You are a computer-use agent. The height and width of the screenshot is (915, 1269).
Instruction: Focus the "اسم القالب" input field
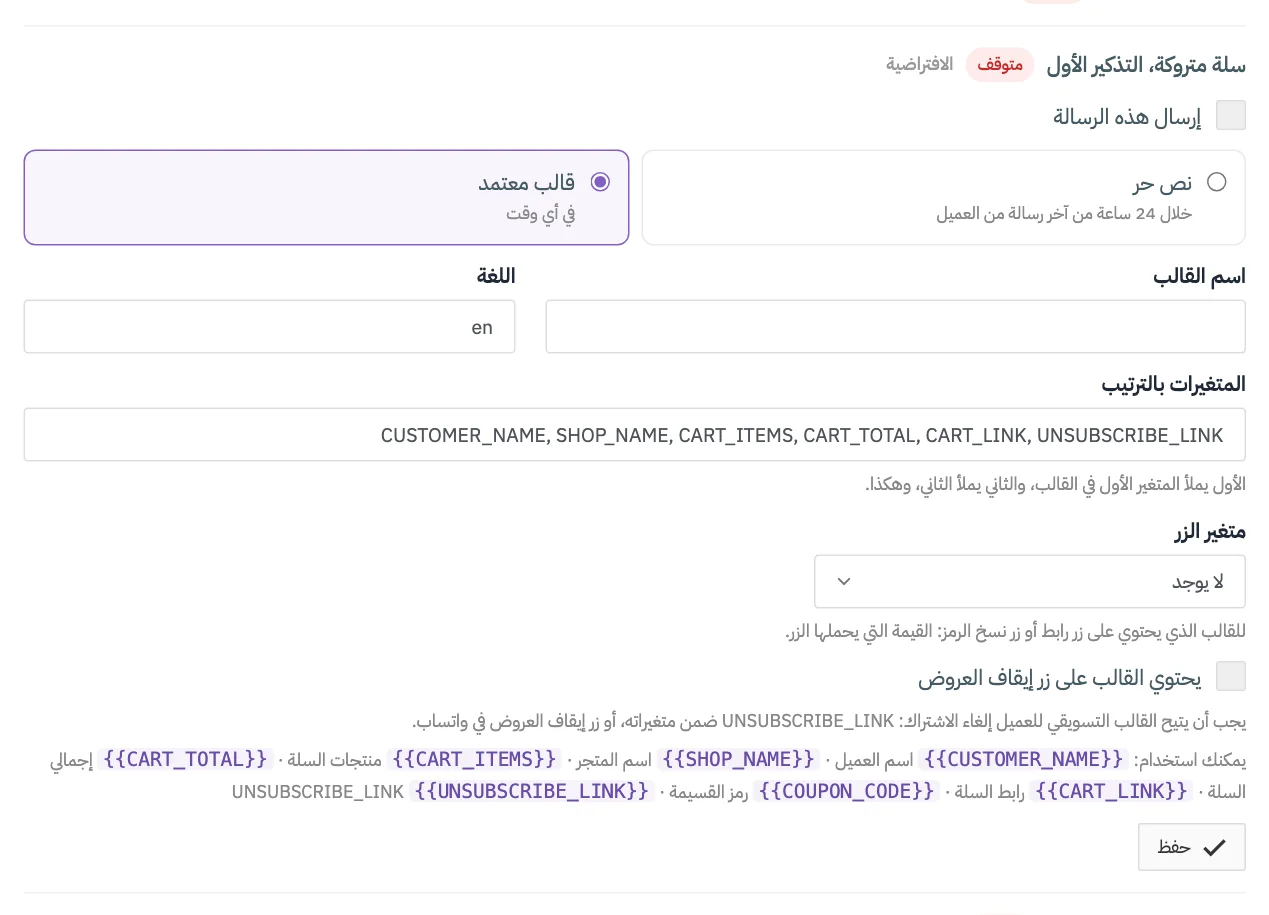(x=895, y=327)
